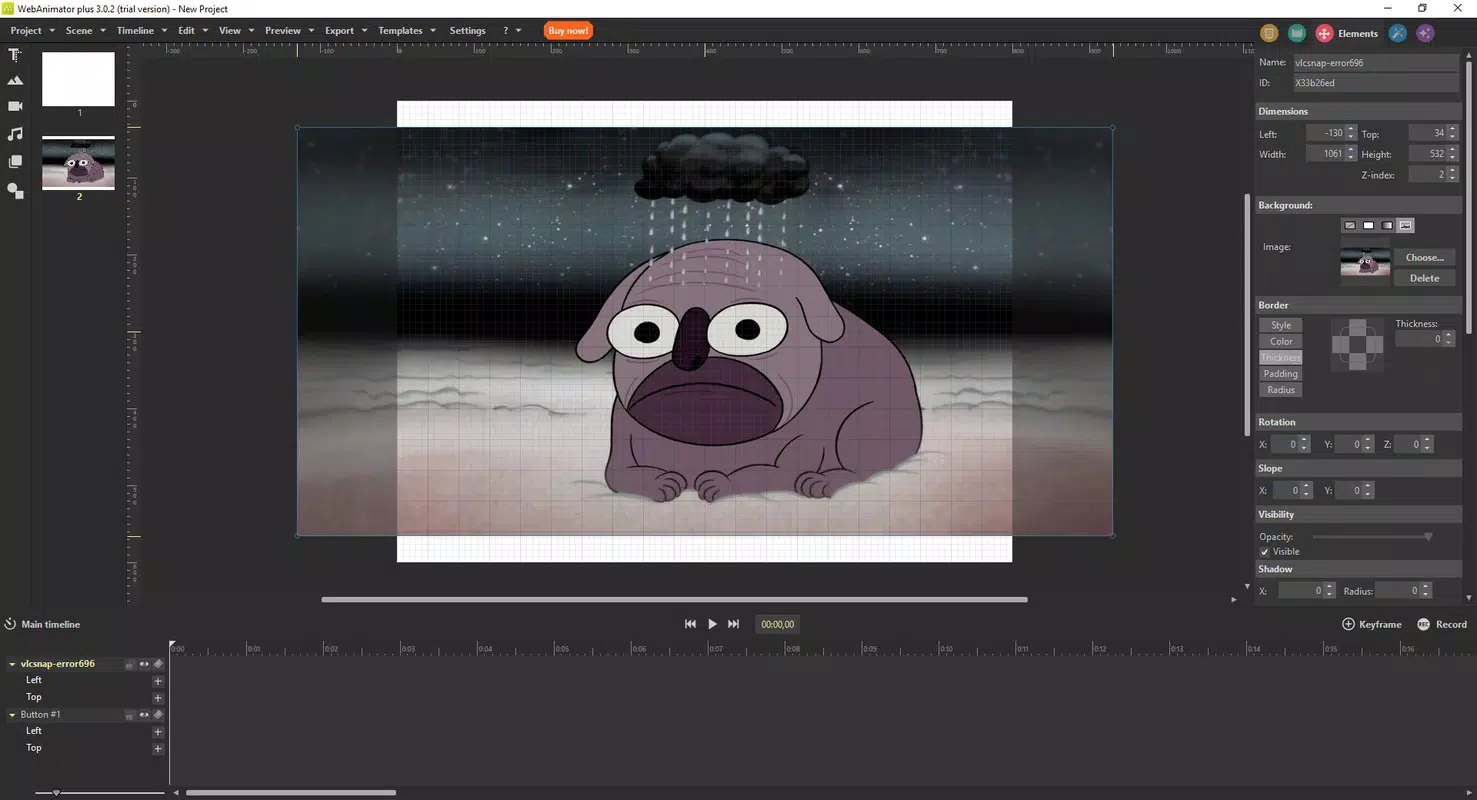Click the Main timeline clock icon
Viewport: 1477px width, 800px height.
click(10, 624)
